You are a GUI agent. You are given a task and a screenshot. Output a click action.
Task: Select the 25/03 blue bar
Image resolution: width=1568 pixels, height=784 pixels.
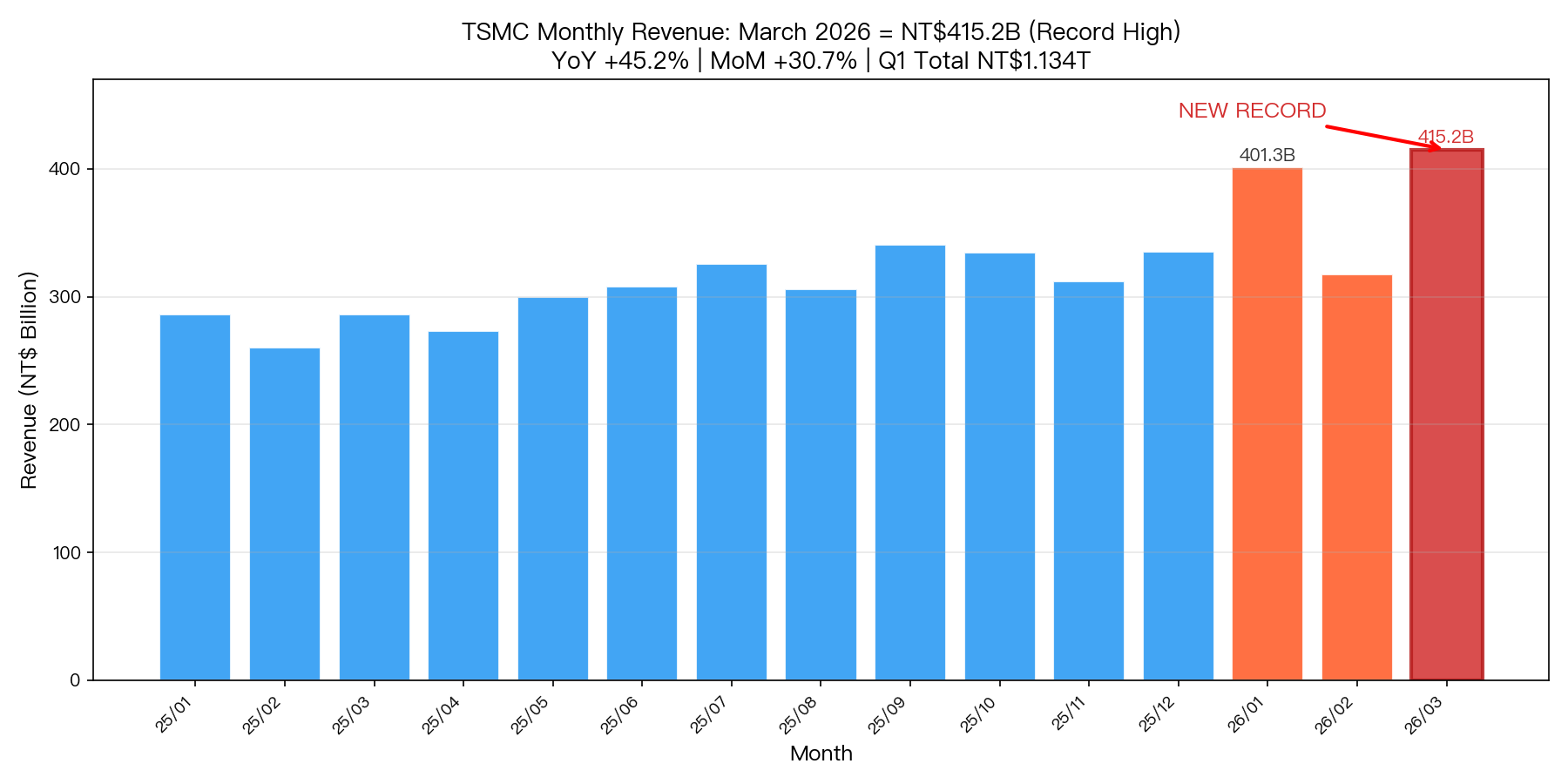[x=375, y=497]
